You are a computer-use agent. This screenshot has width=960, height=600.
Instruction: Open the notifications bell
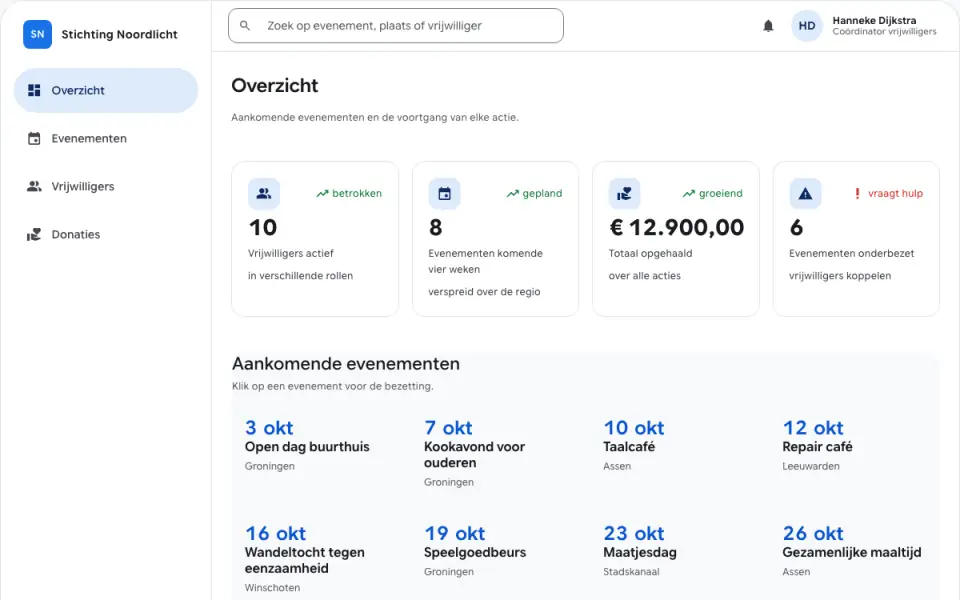[768, 26]
